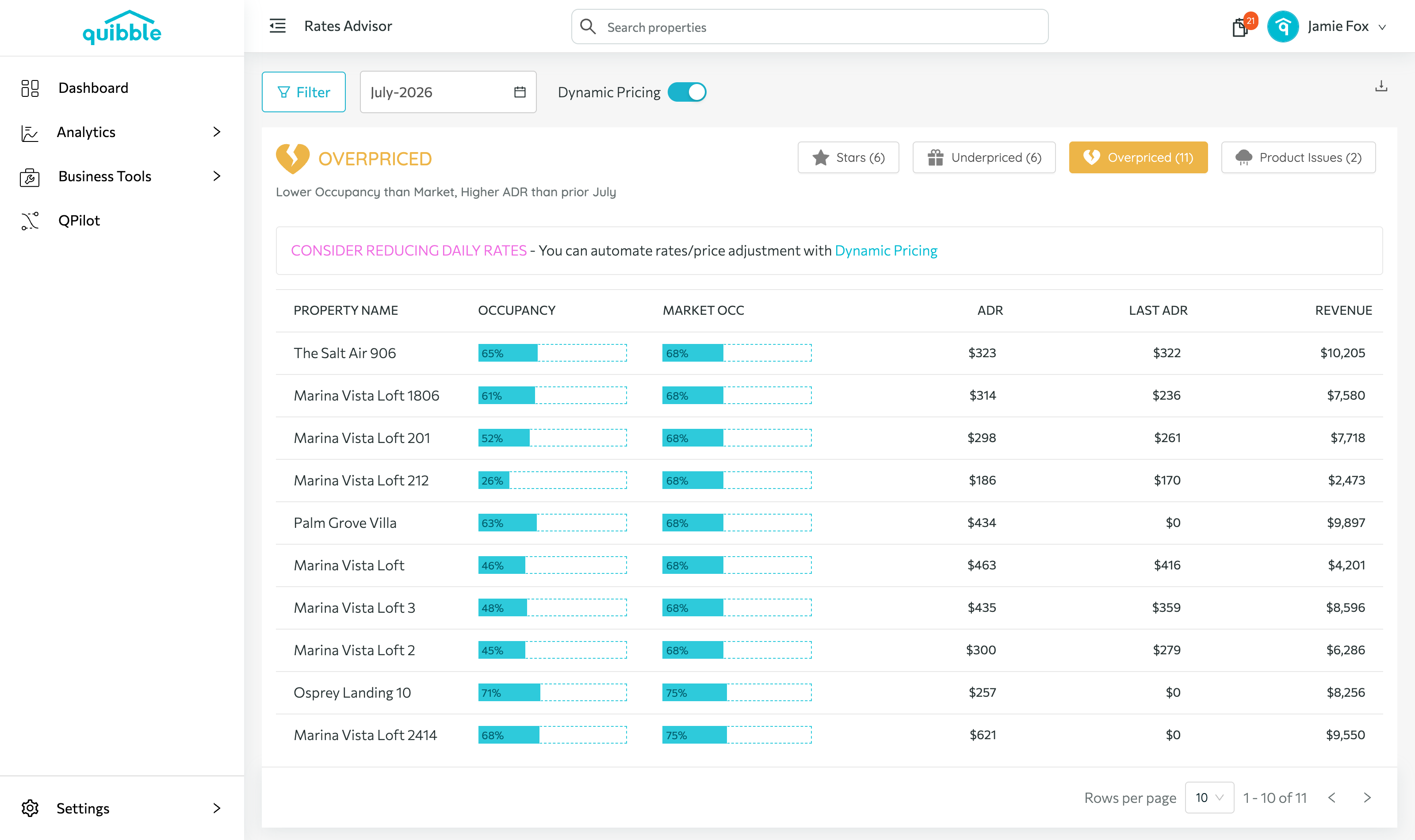Expand the Analytics submenu chevron

coord(217,132)
